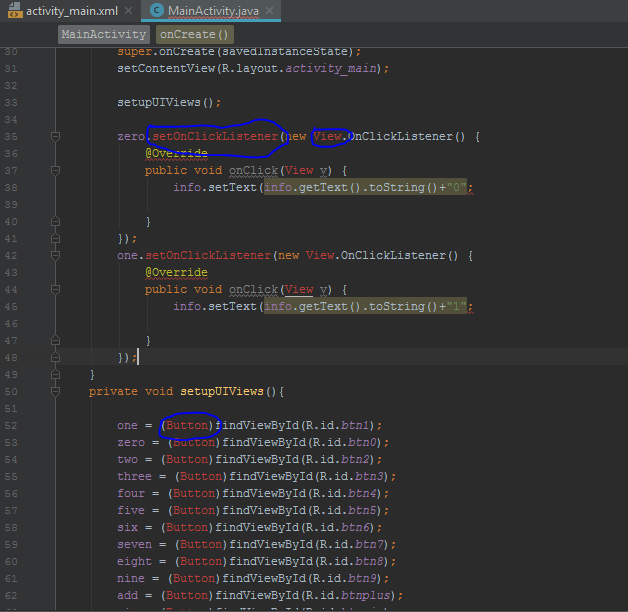Click the "1" string literal on line 45
Screen dimensions: 628x612
coord(457,306)
